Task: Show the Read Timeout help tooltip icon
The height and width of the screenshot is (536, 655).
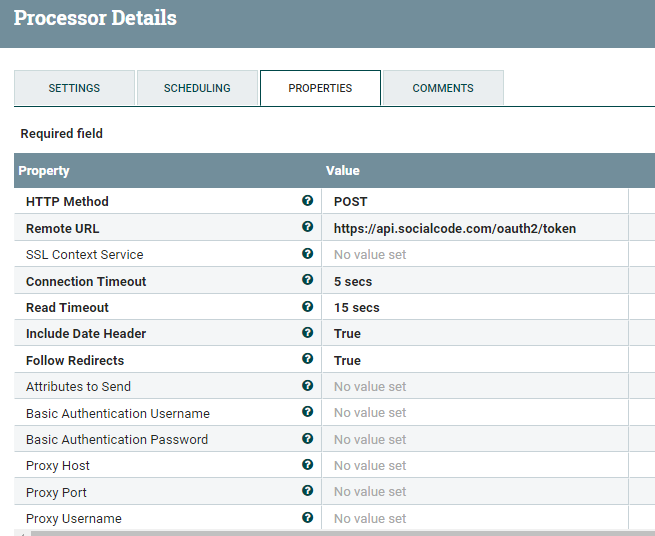Action: click(x=308, y=307)
